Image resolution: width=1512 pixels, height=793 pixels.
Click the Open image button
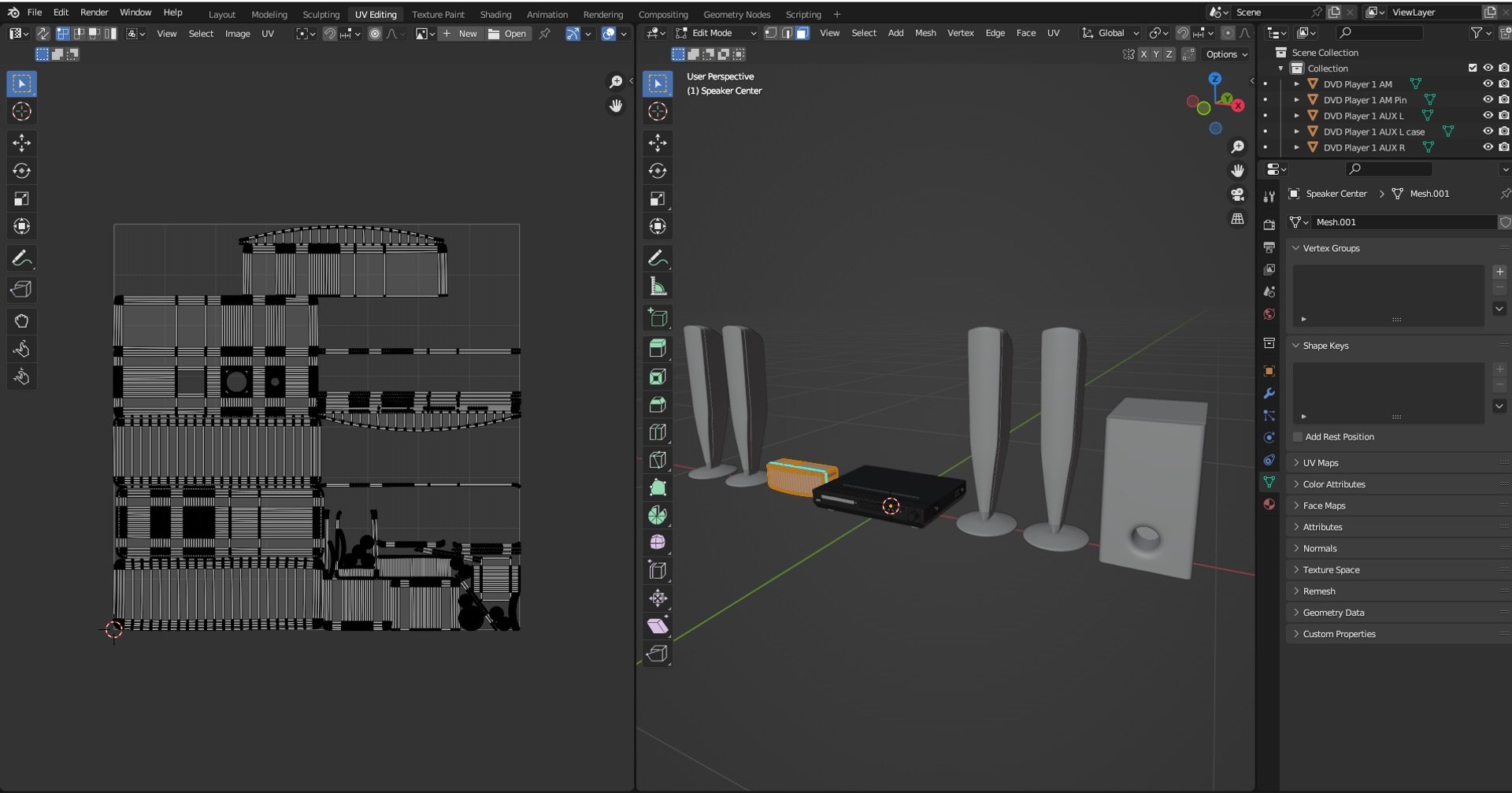508,34
